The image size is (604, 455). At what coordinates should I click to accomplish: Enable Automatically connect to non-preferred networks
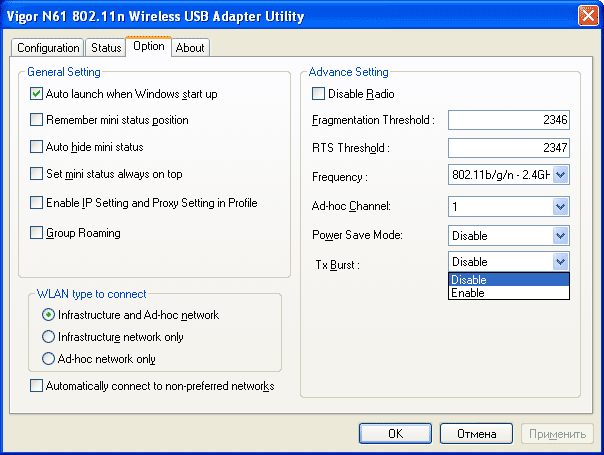[x=36, y=386]
